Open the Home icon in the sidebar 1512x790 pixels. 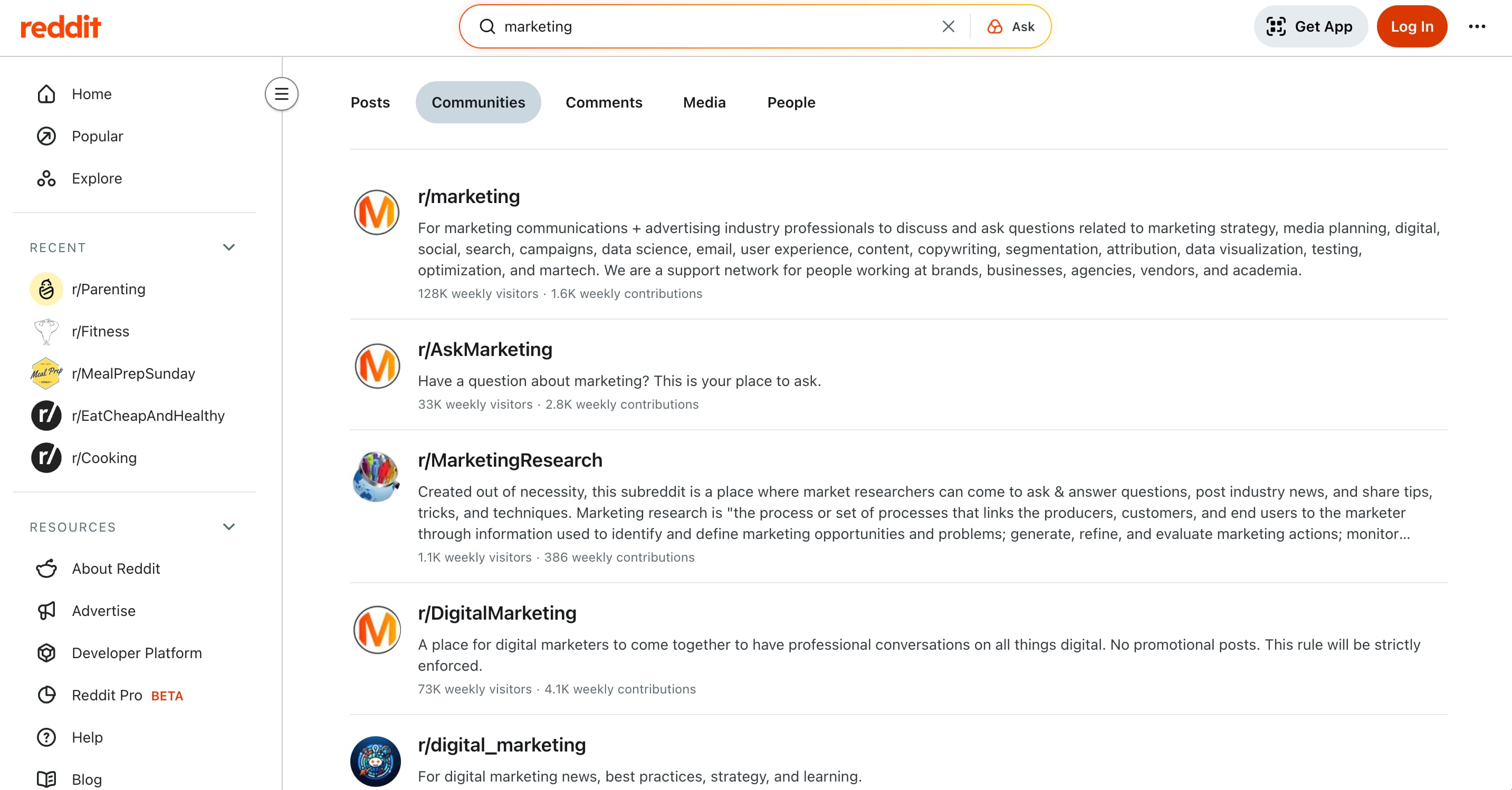tap(46, 94)
